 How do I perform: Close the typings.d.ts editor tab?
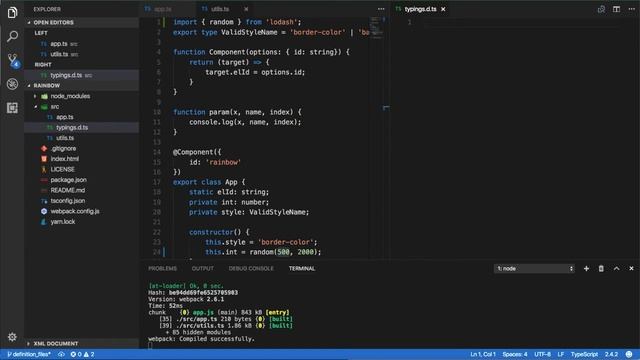443,9
